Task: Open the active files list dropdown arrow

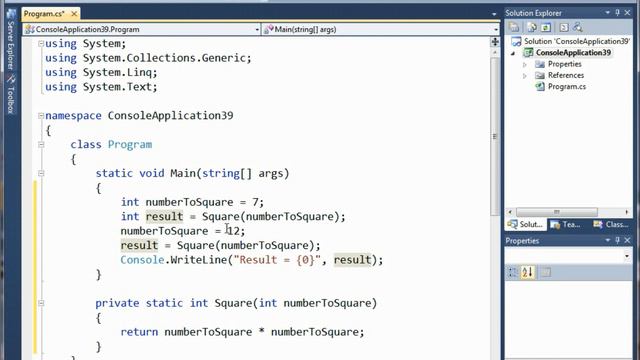Action: coord(494,14)
